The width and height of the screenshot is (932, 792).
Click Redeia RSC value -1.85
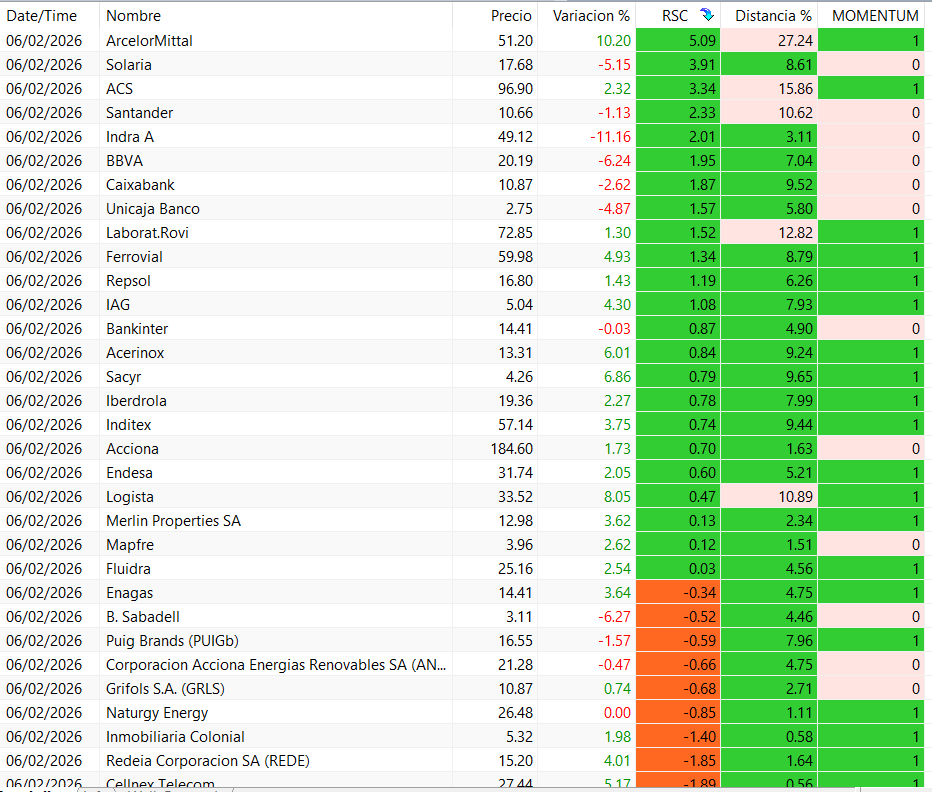tap(699, 760)
